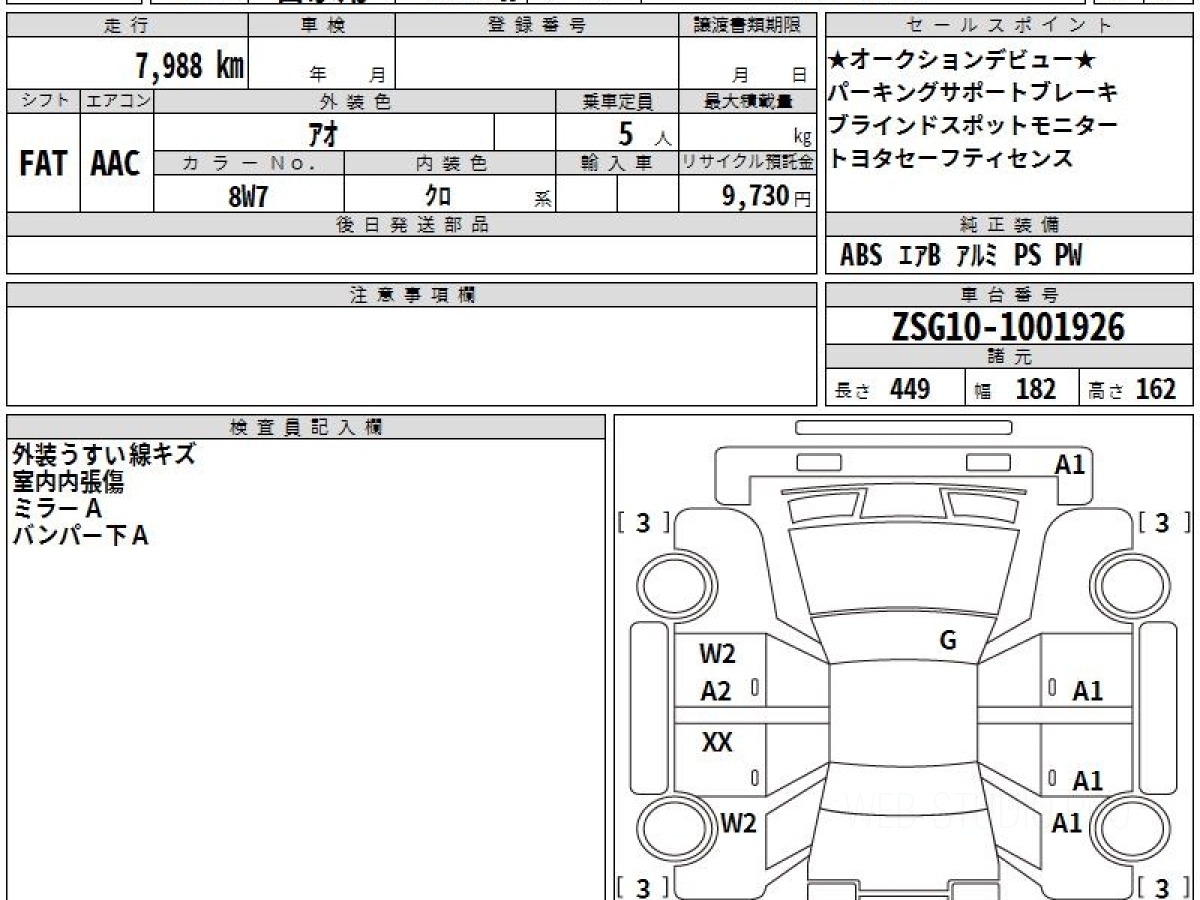
Task: Select the note ミラーA
Action: pos(57,509)
